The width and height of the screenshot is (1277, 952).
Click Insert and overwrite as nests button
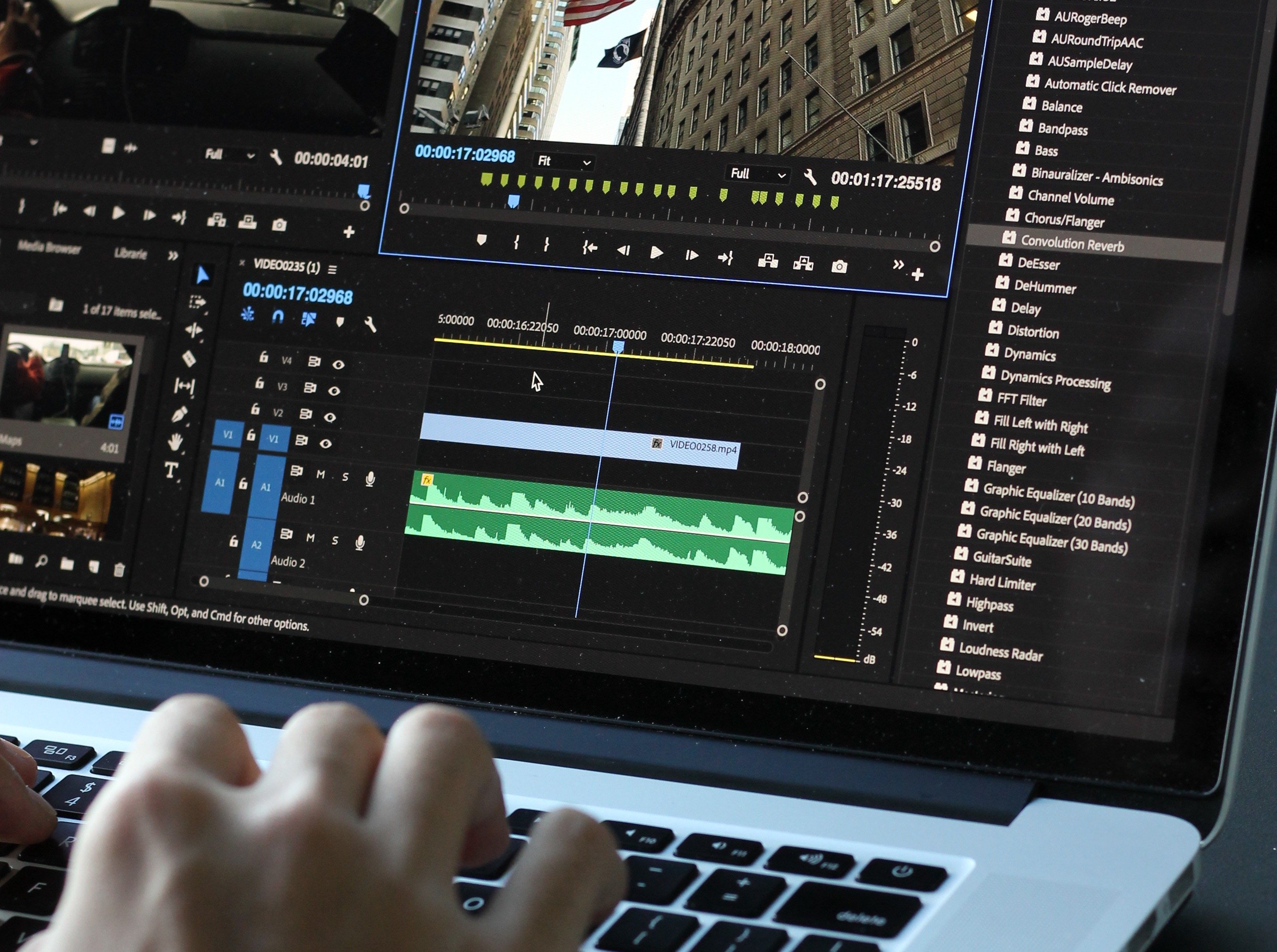point(248,315)
